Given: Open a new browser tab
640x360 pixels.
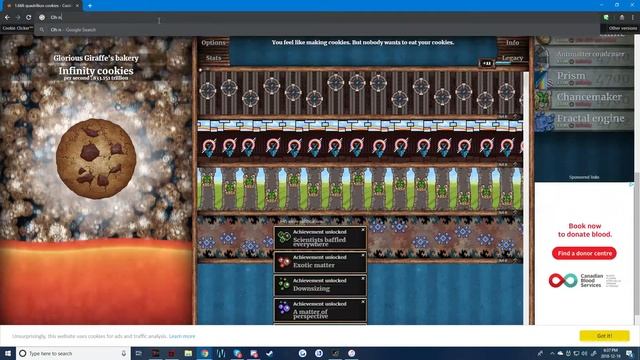Looking at the screenshot, I should point(90,6).
